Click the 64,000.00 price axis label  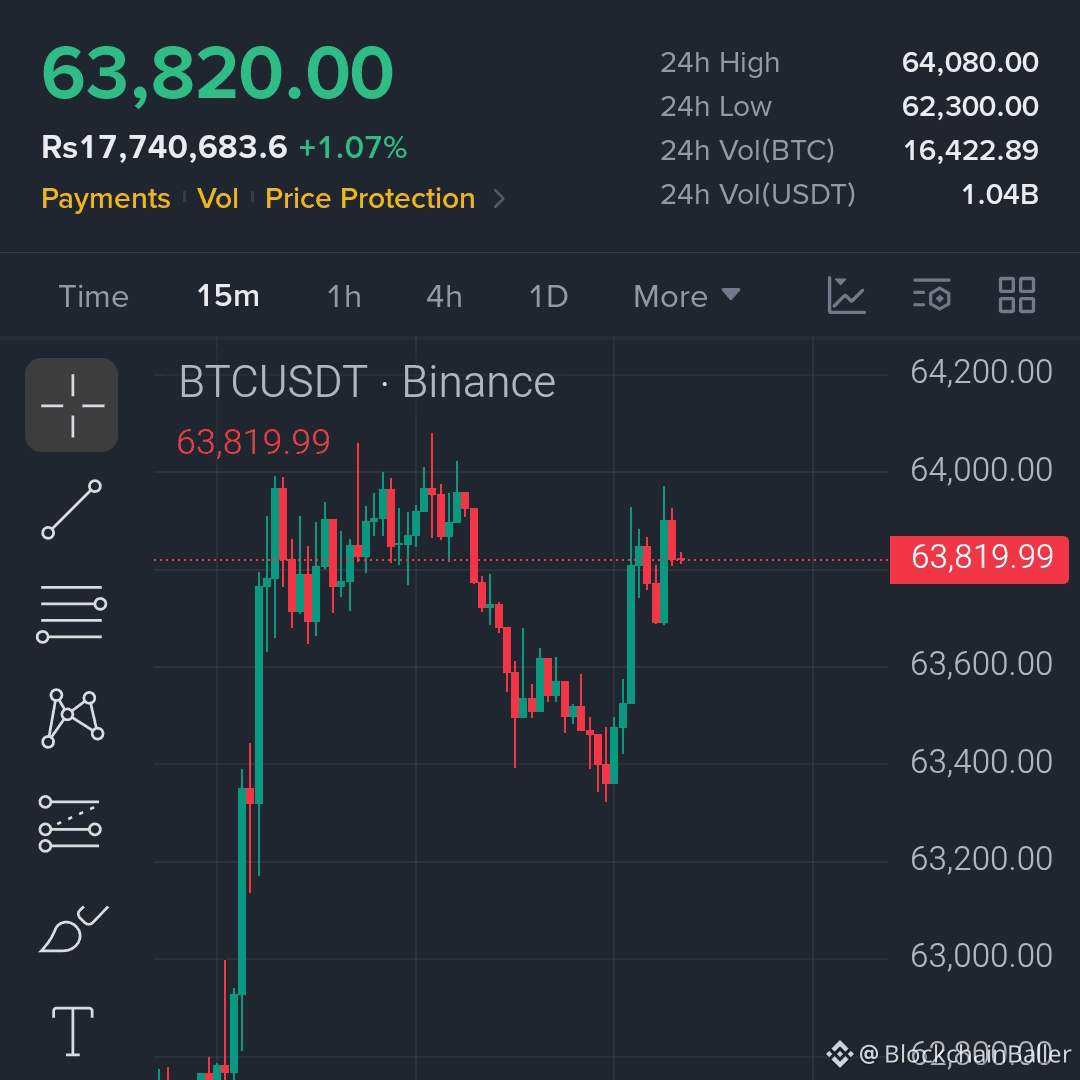coord(981,470)
